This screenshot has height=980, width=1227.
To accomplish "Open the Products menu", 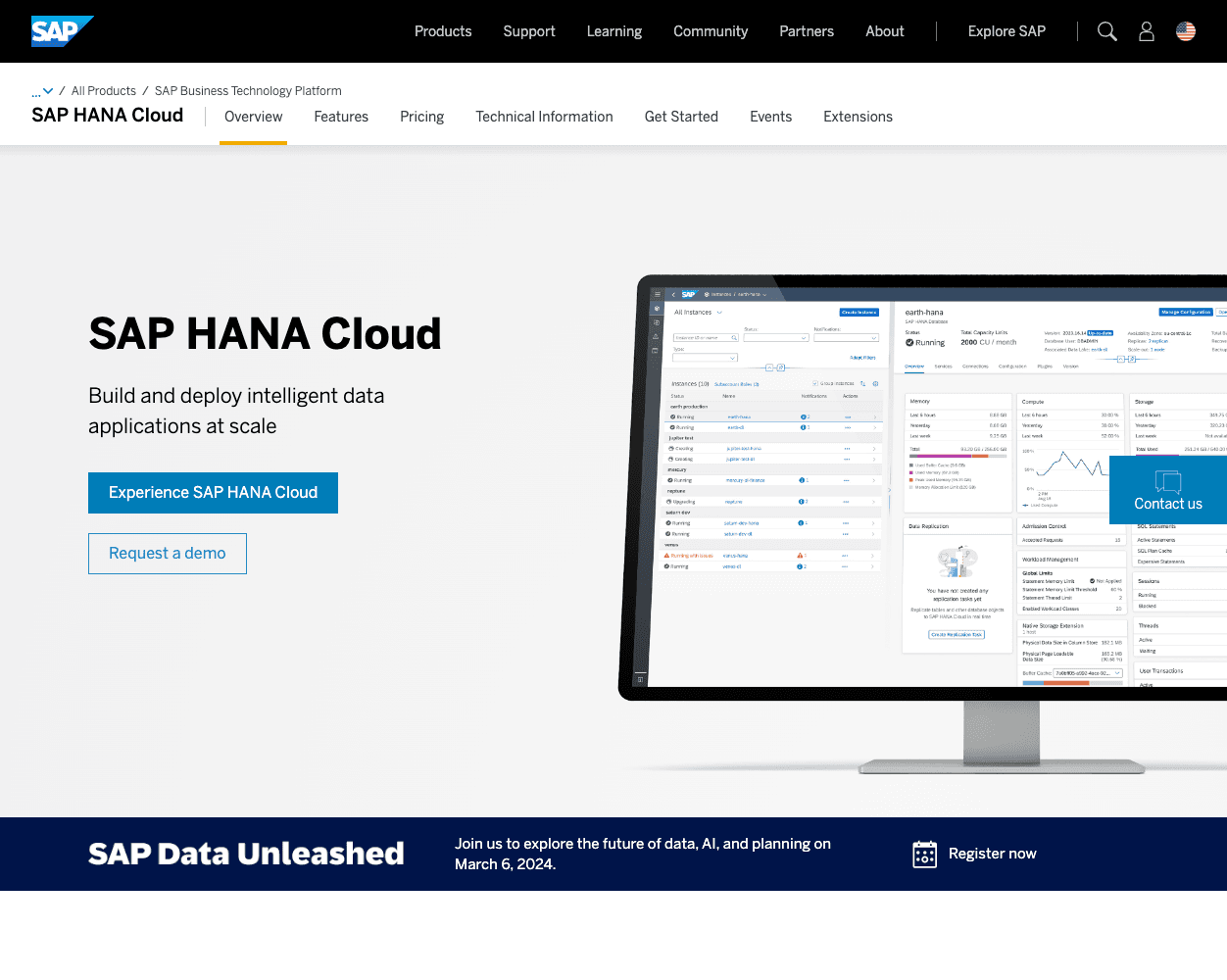I will [x=443, y=31].
